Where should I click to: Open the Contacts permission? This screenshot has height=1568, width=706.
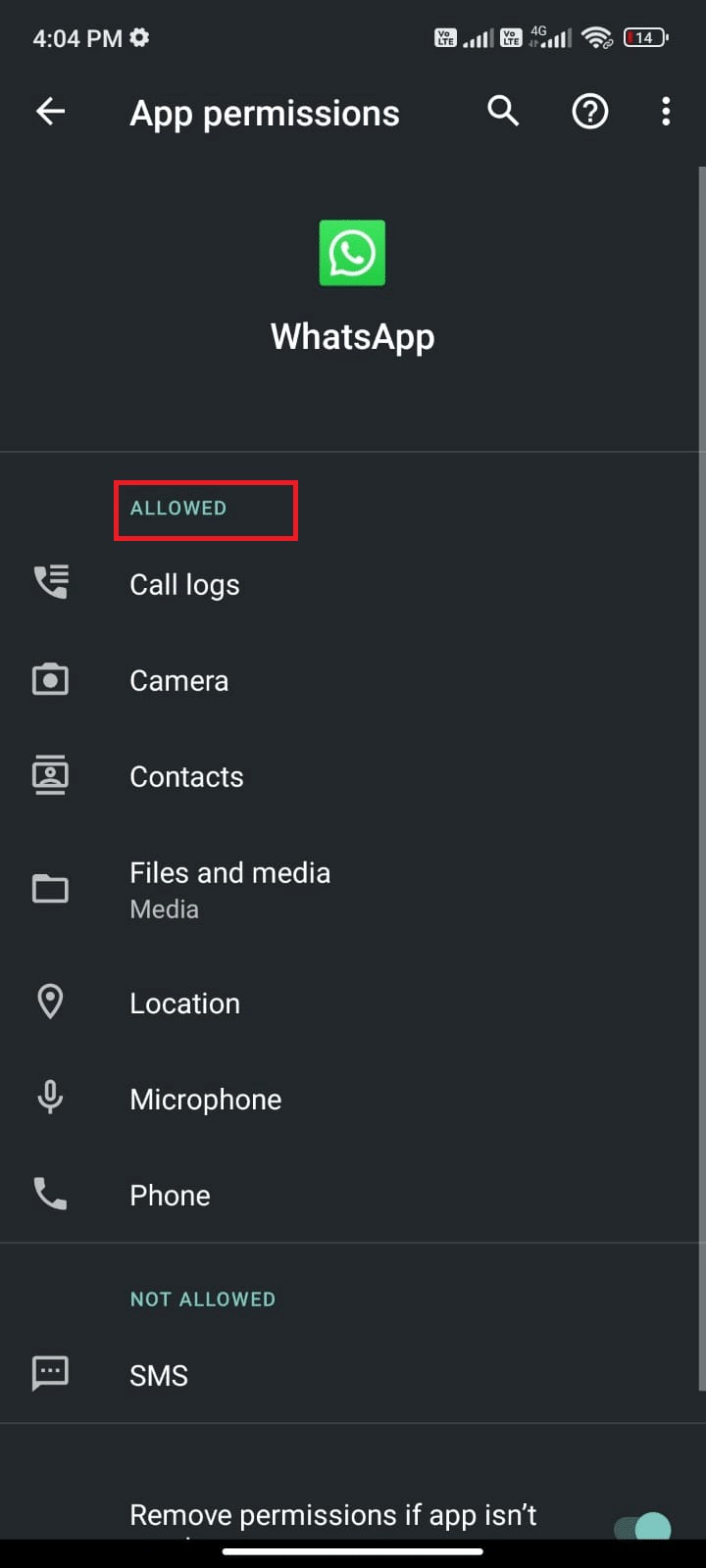[x=186, y=776]
